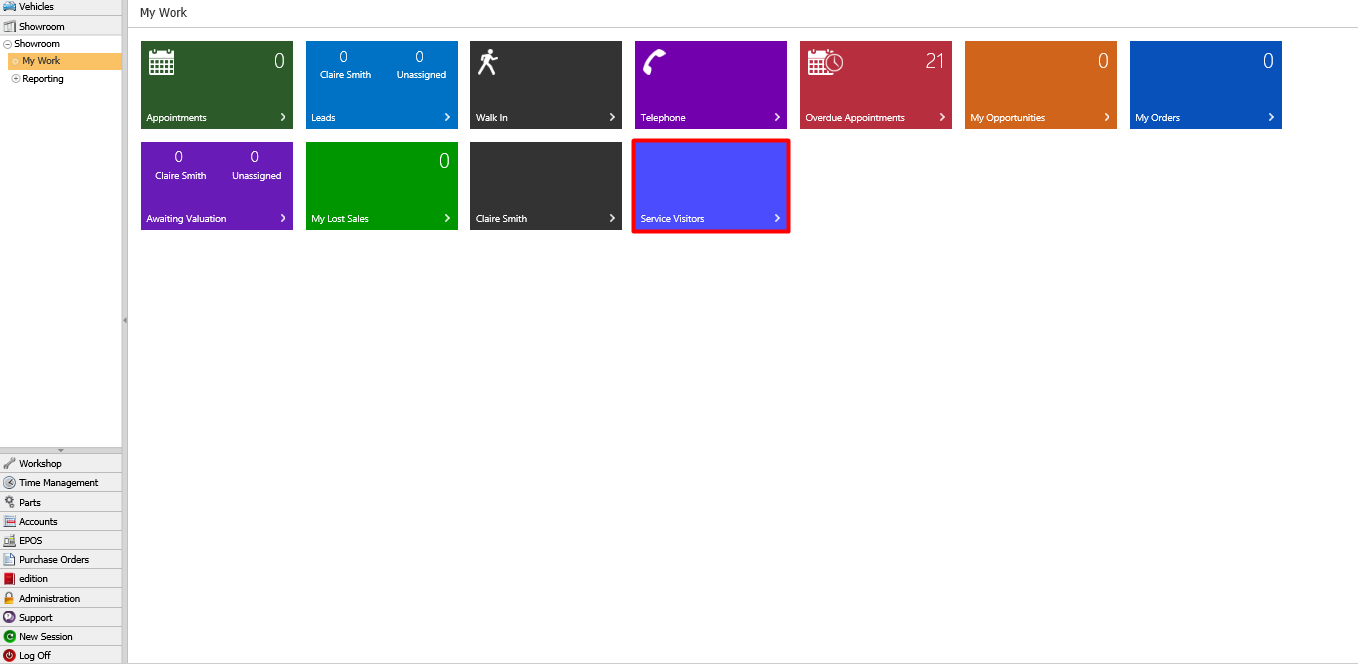Open the Walk In tile

pos(546,85)
